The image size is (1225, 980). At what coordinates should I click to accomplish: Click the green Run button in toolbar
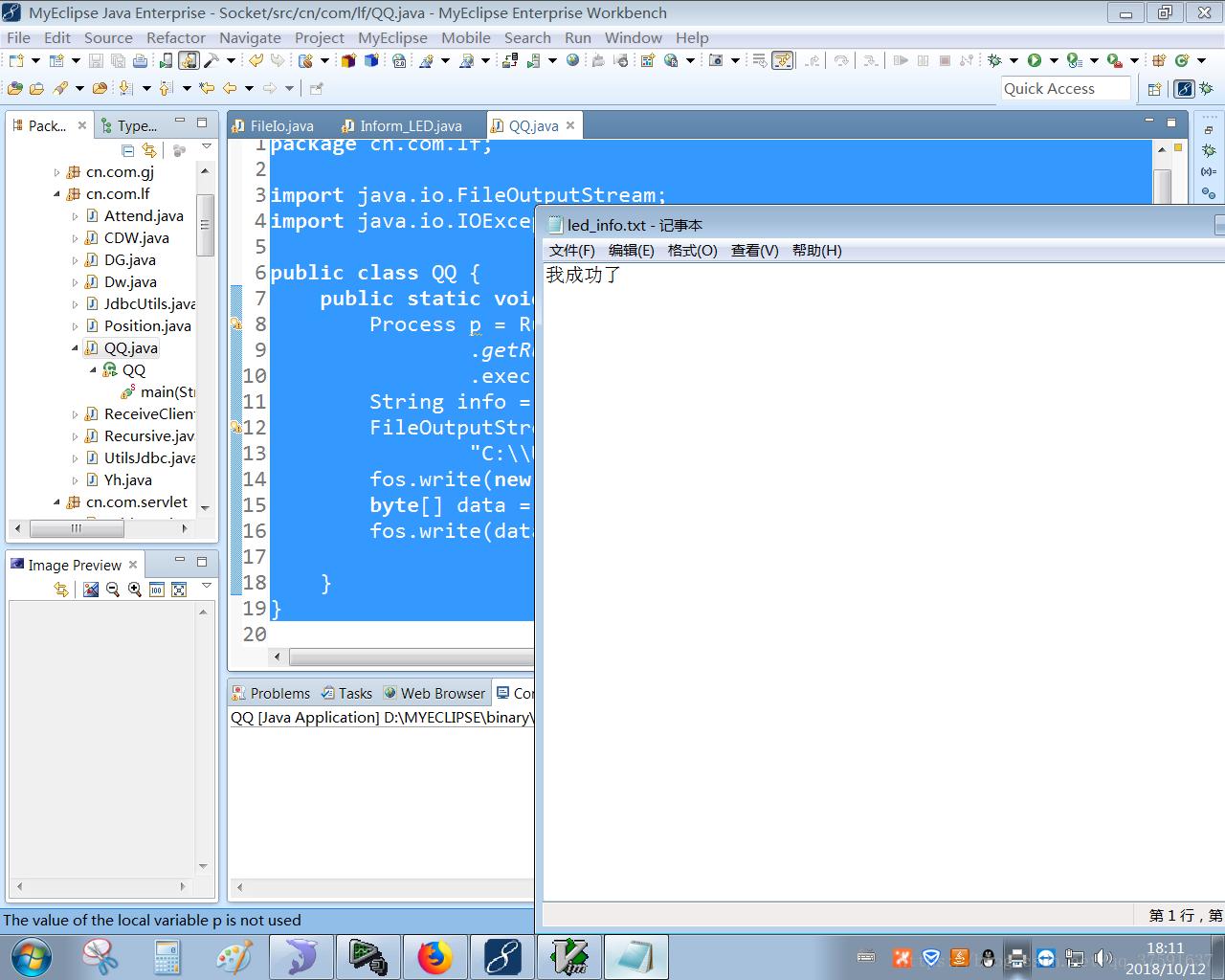pos(1035,60)
